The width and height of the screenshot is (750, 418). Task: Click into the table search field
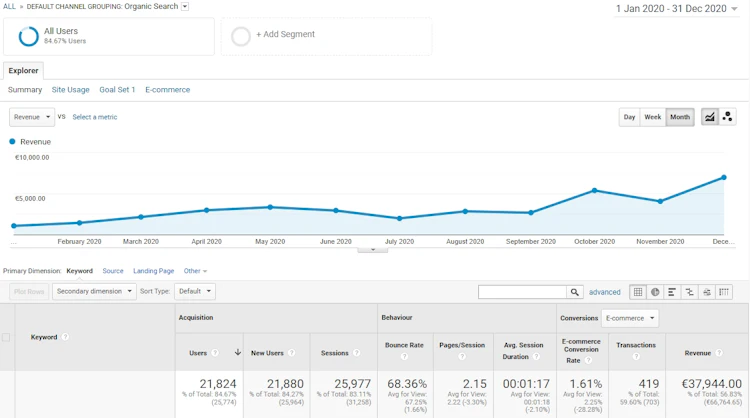(x=522, y=292)
